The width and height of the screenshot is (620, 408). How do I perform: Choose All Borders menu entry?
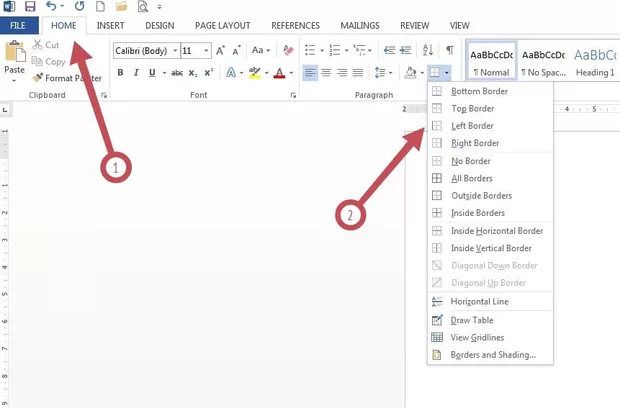(x=490, y=178)
